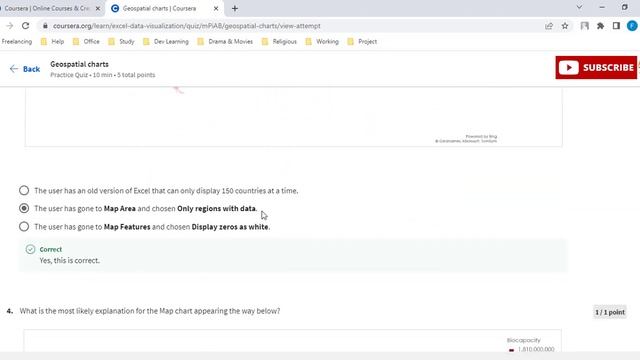The height and width of the screenshot is (360, 640).
Task: Toggle the browser side panel icon
Action: pyautogui.click(x=616, y=26)
